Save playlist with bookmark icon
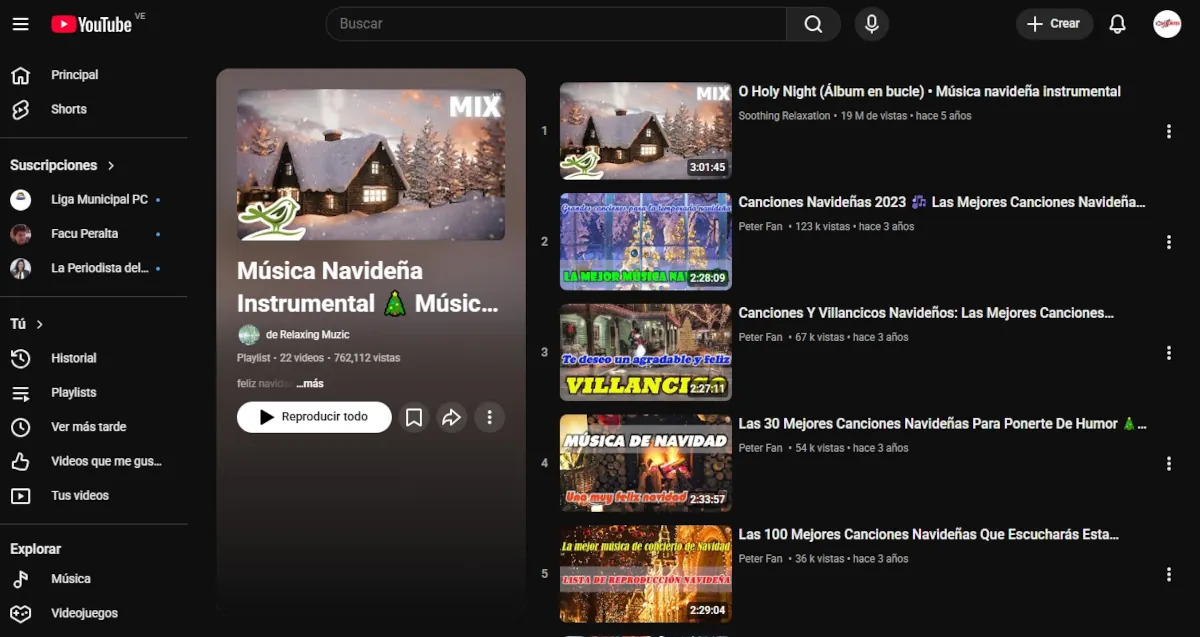The width and height of the screenshot is (1200, 637). (x=414, y=417)
